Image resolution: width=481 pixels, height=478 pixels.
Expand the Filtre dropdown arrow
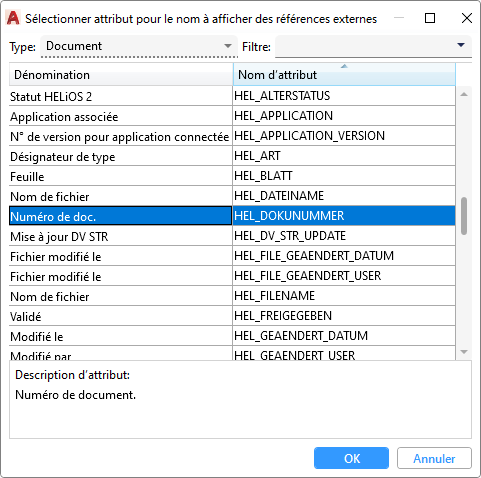(x=461, y=45)
